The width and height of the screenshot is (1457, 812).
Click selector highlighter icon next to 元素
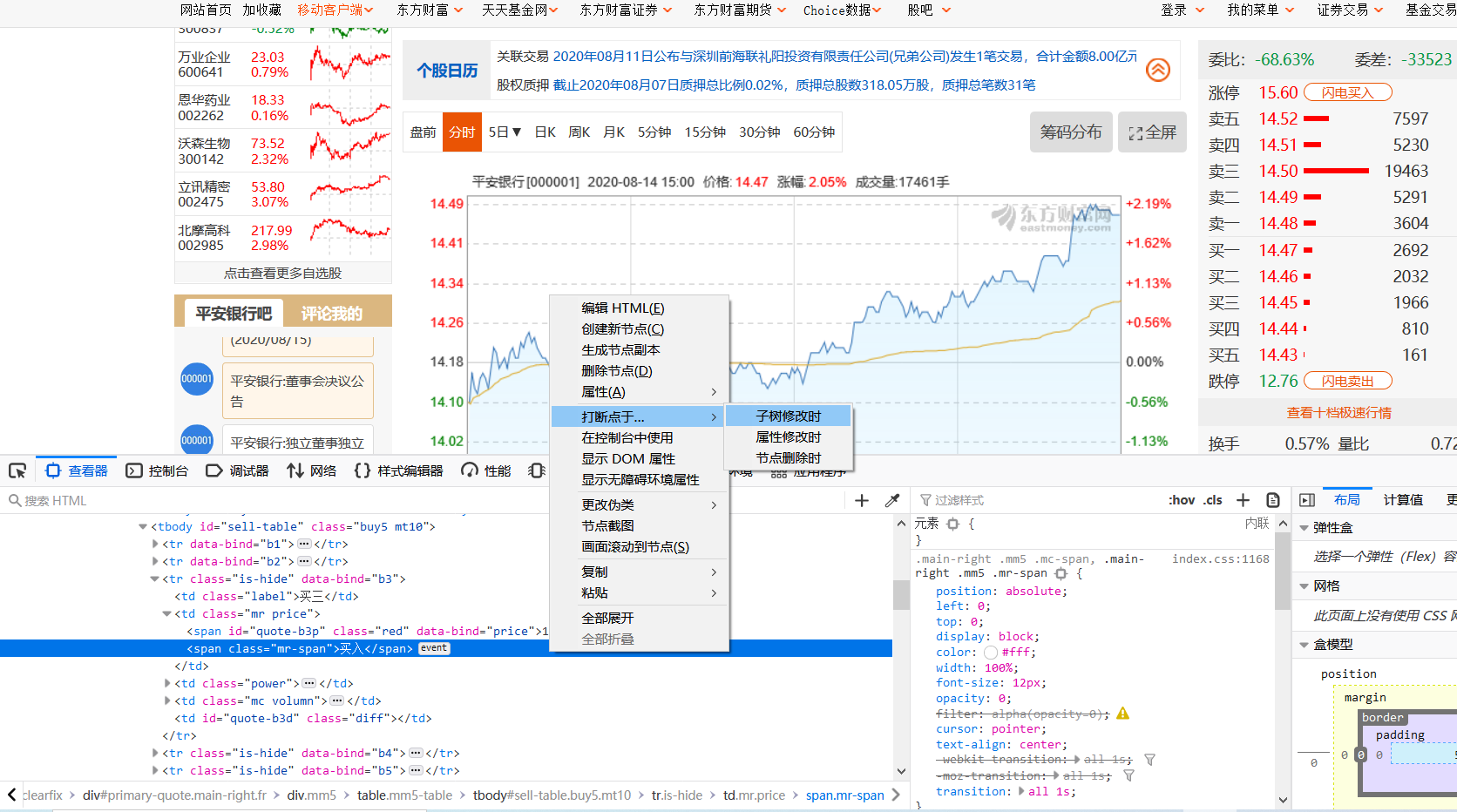pos(952,524)
